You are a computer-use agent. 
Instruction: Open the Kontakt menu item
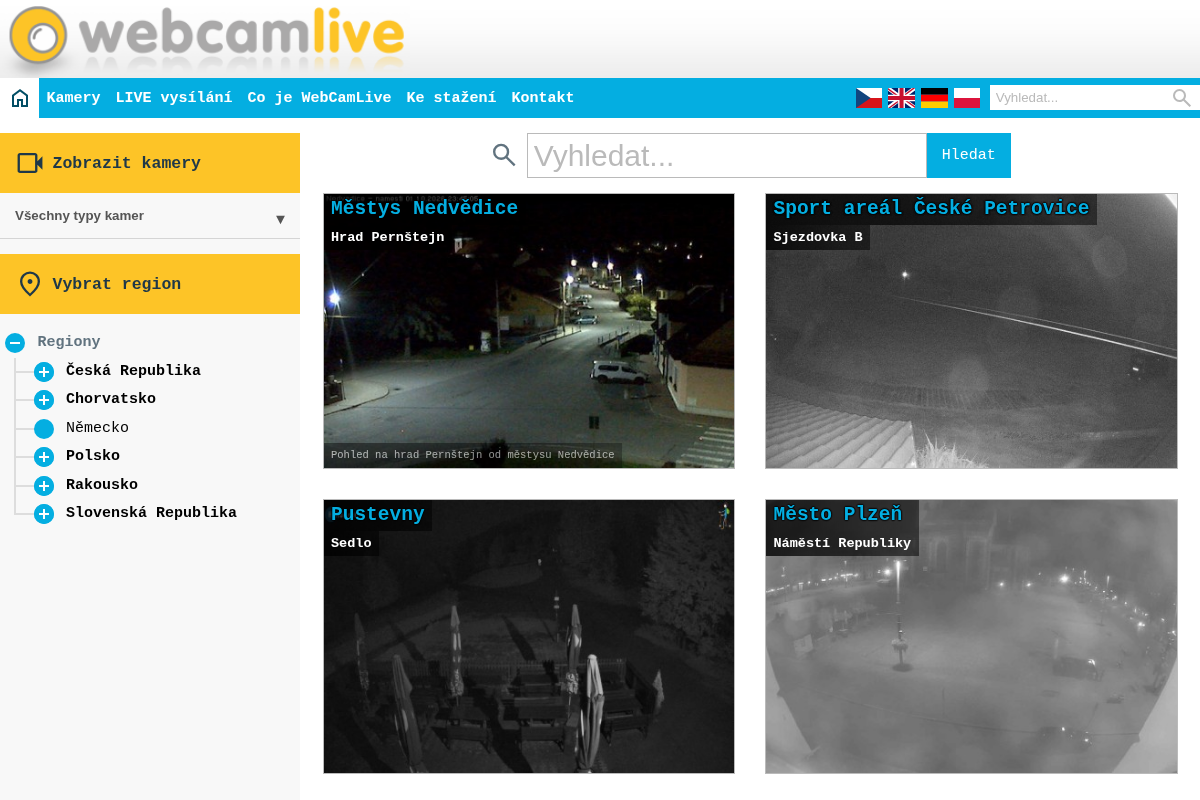click(x=543, y=98)
